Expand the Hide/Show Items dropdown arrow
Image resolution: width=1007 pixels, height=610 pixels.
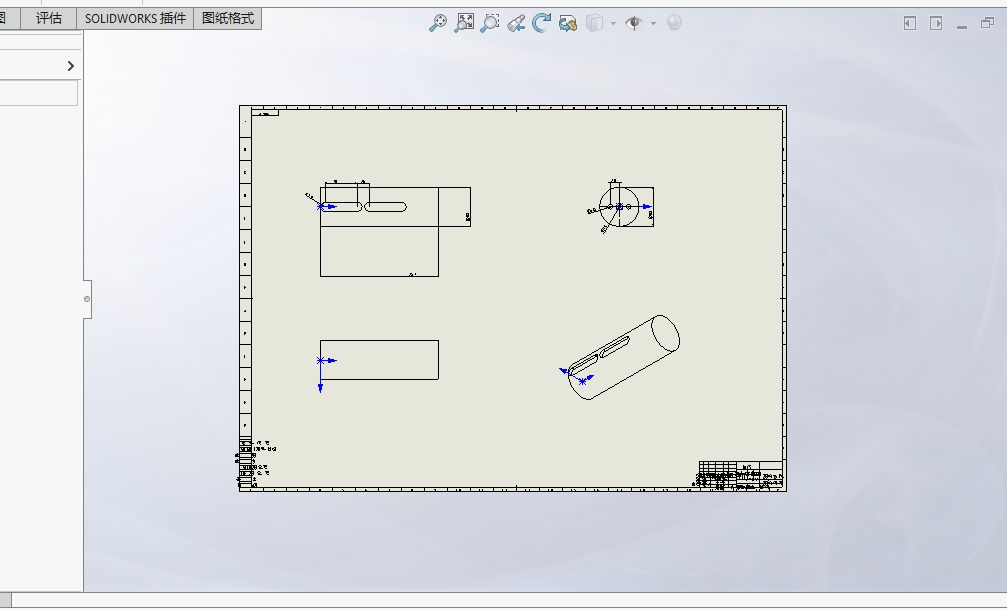click(653, 24)
